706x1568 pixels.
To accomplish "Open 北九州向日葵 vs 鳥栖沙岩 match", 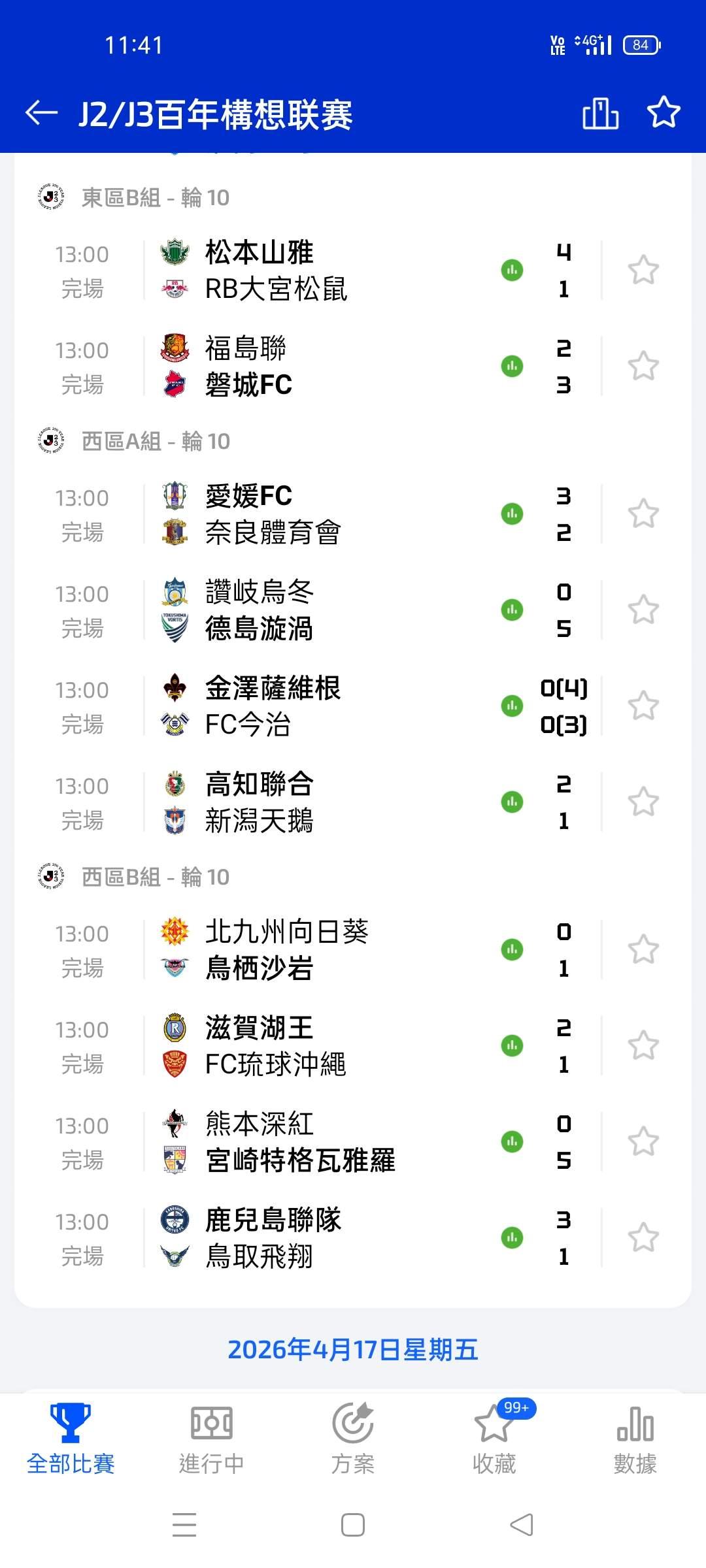I will pos(314,949).
